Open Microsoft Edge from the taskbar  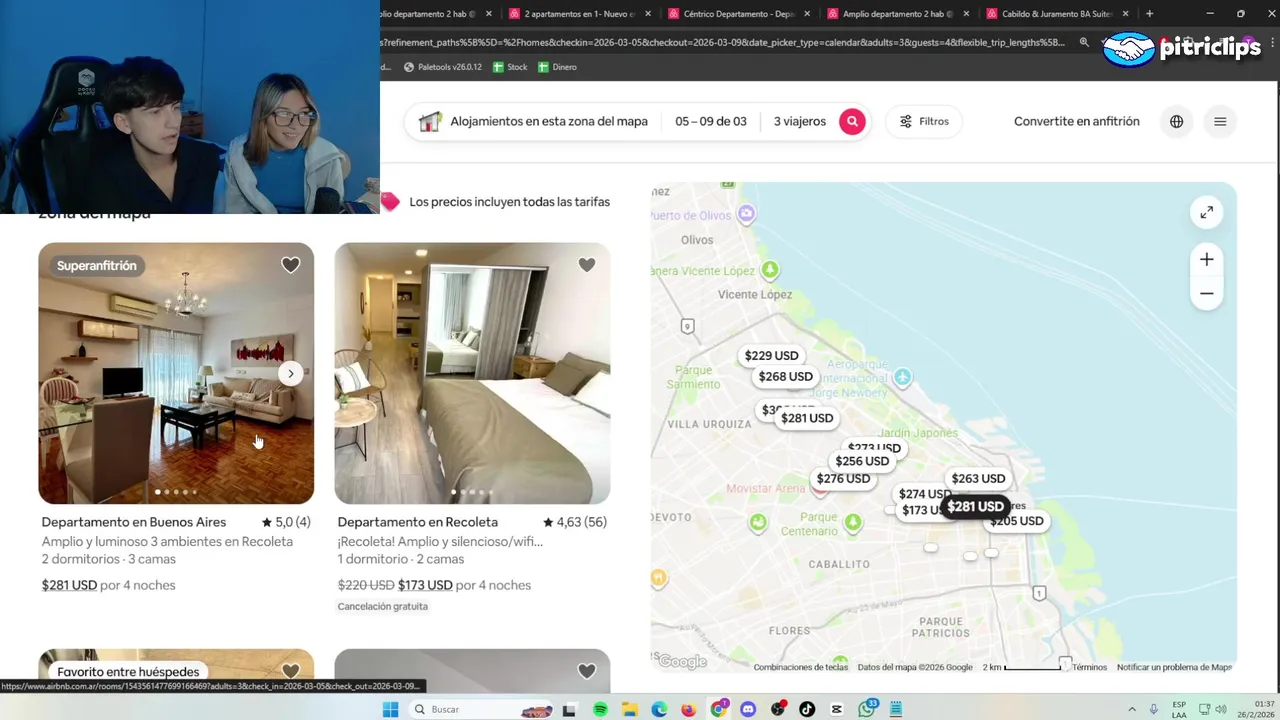(x=659, y=709)
